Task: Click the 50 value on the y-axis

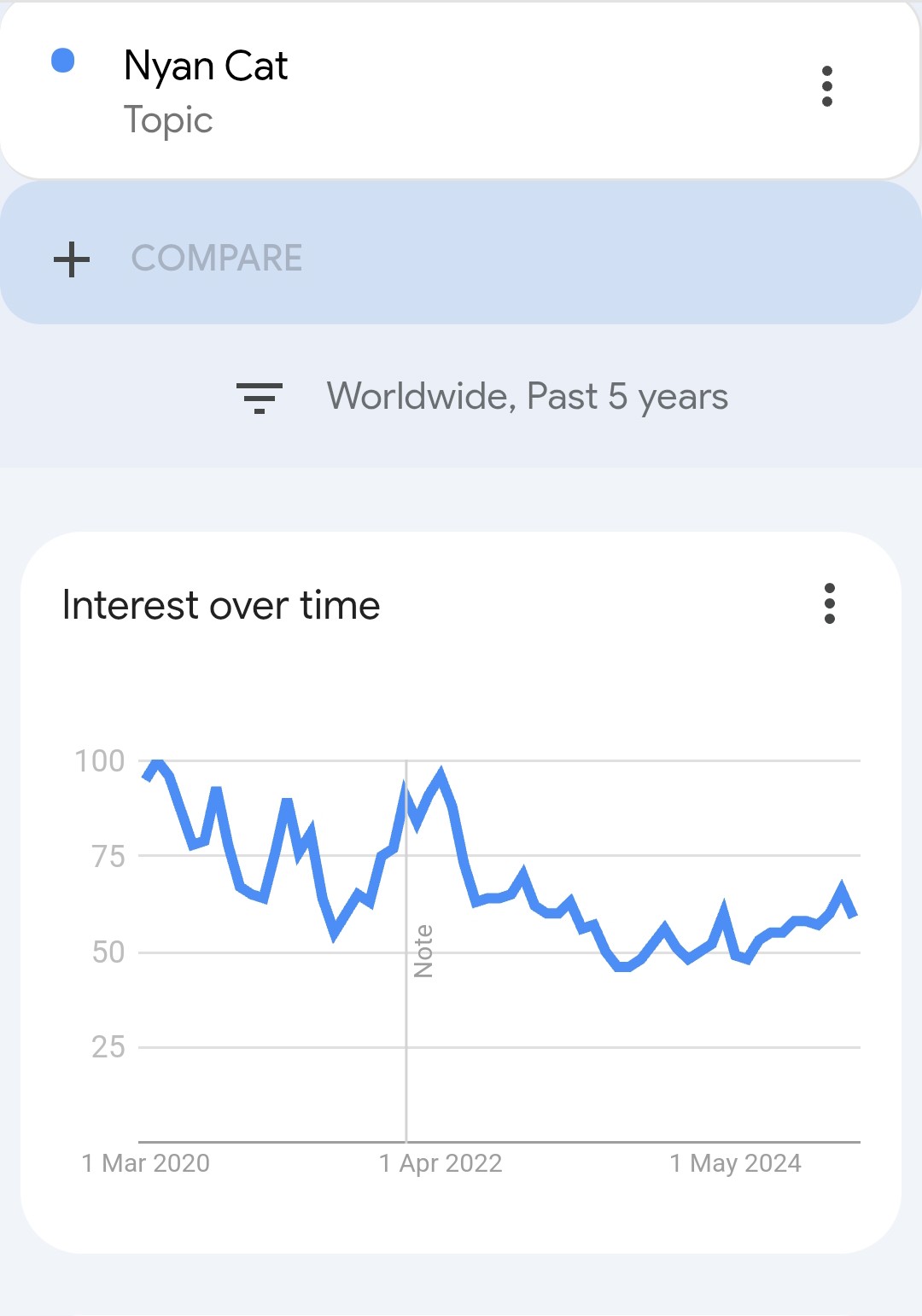Action: (108, 952)
